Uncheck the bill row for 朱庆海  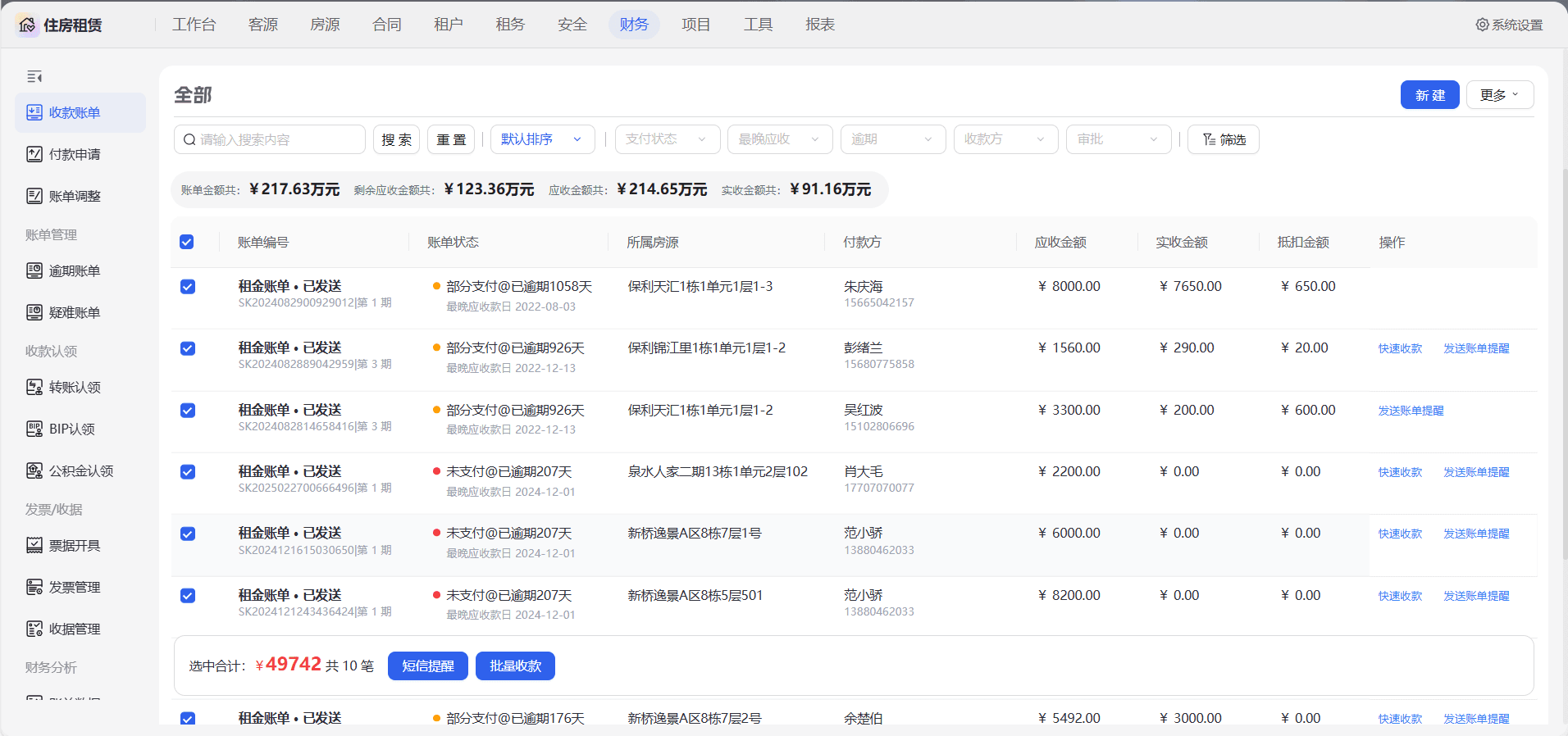tap(188, 287)
